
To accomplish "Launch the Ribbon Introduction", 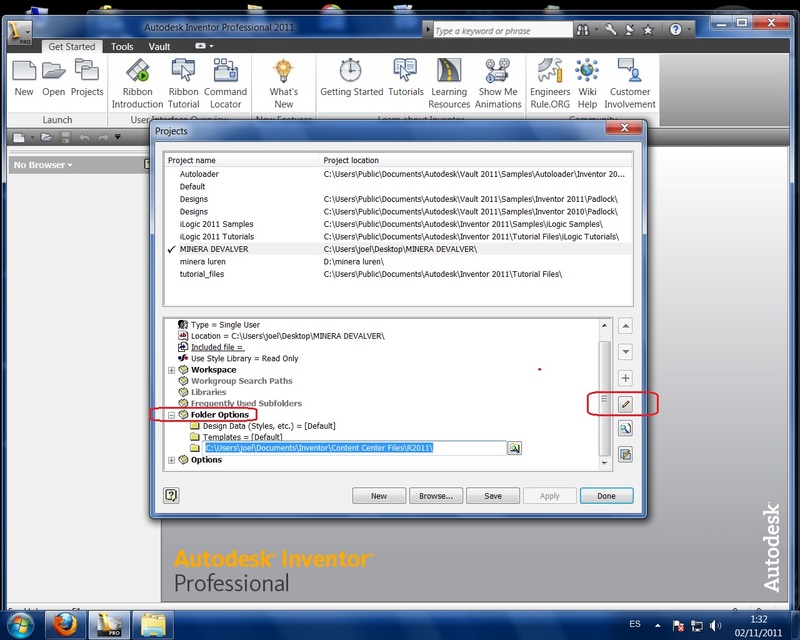I will (x=137, y=84).
